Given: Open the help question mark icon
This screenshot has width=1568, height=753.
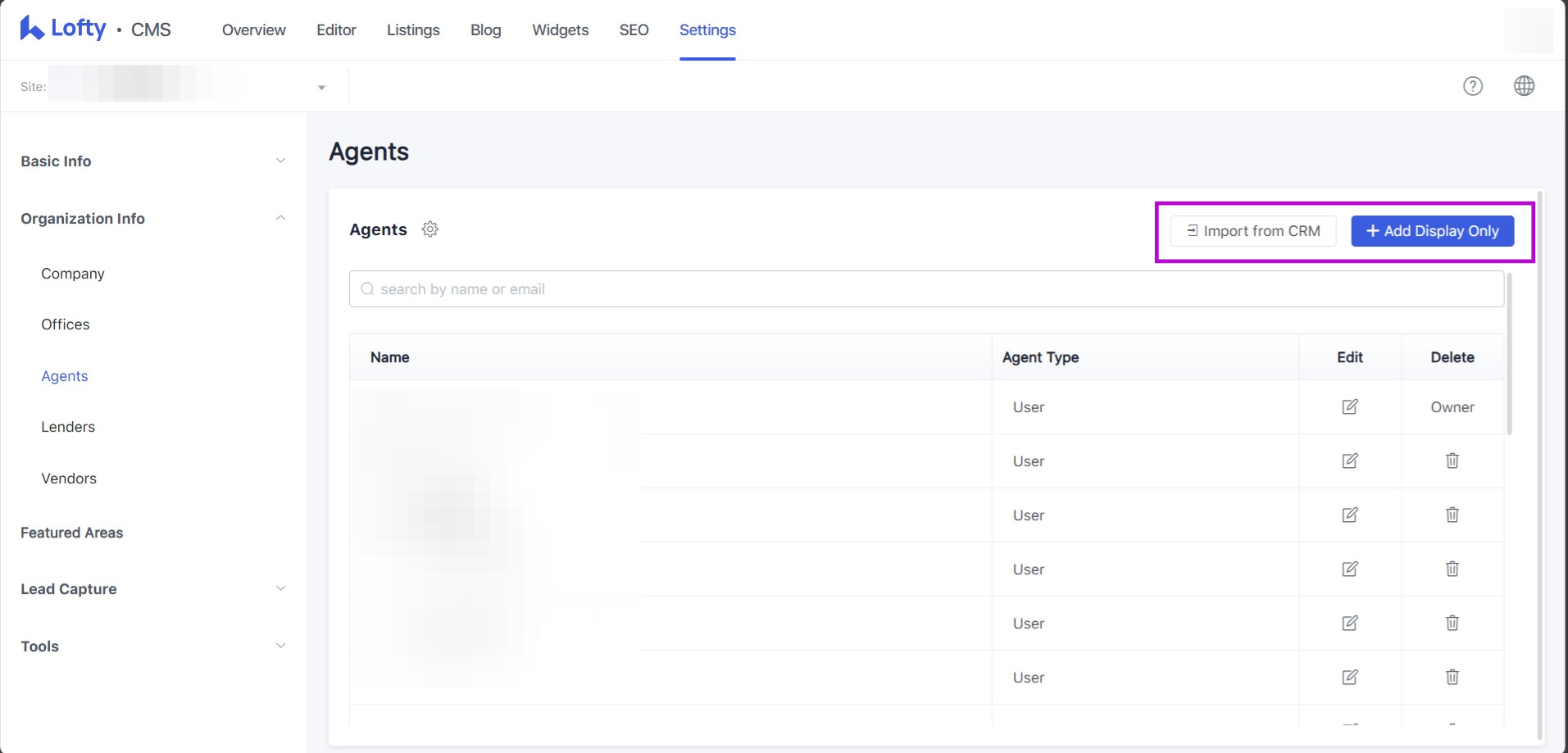Looking at the screenshot, I should click(x=1472, y=86).
